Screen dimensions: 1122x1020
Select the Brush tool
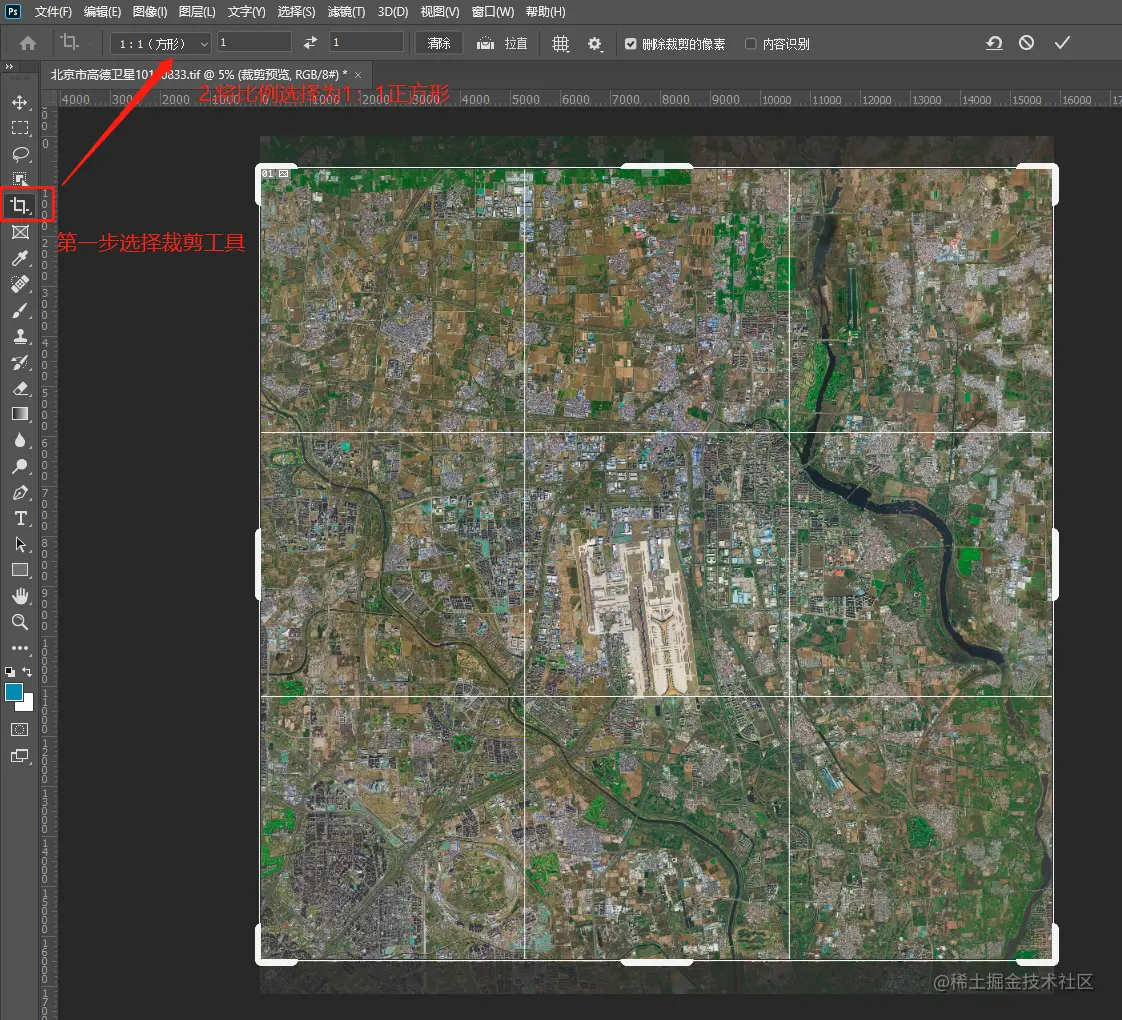[20, 310]
